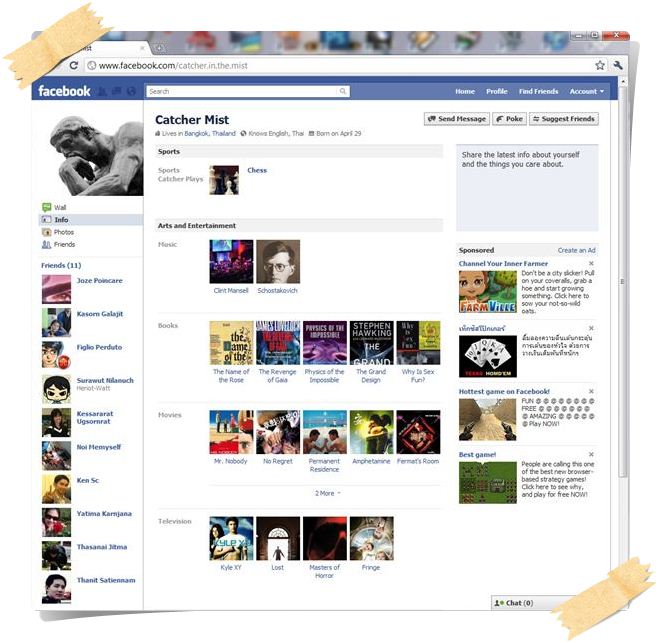
Task: Open Kessararat Ugsornrat's profile link
Action: [x=95, y=417]
